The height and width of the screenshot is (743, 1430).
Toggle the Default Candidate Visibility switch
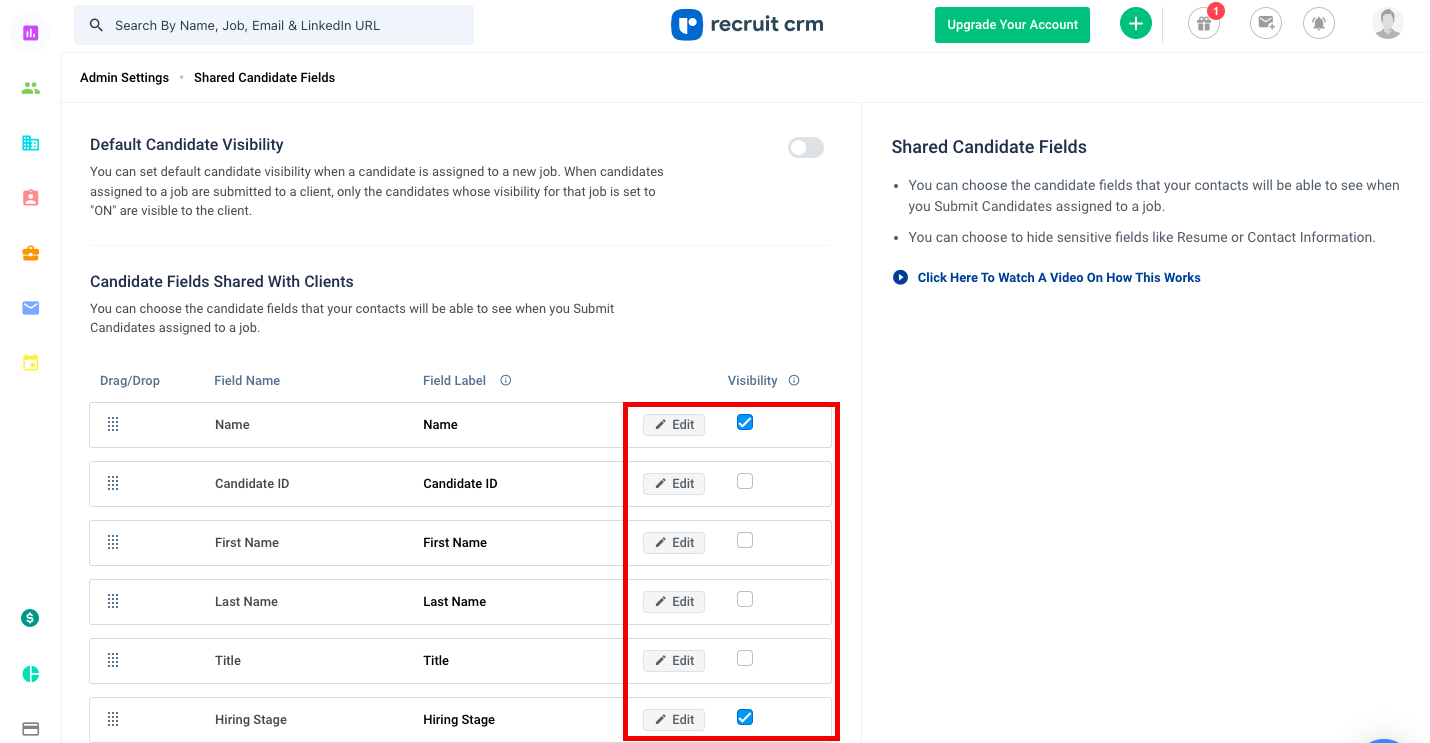pos(806,148)
